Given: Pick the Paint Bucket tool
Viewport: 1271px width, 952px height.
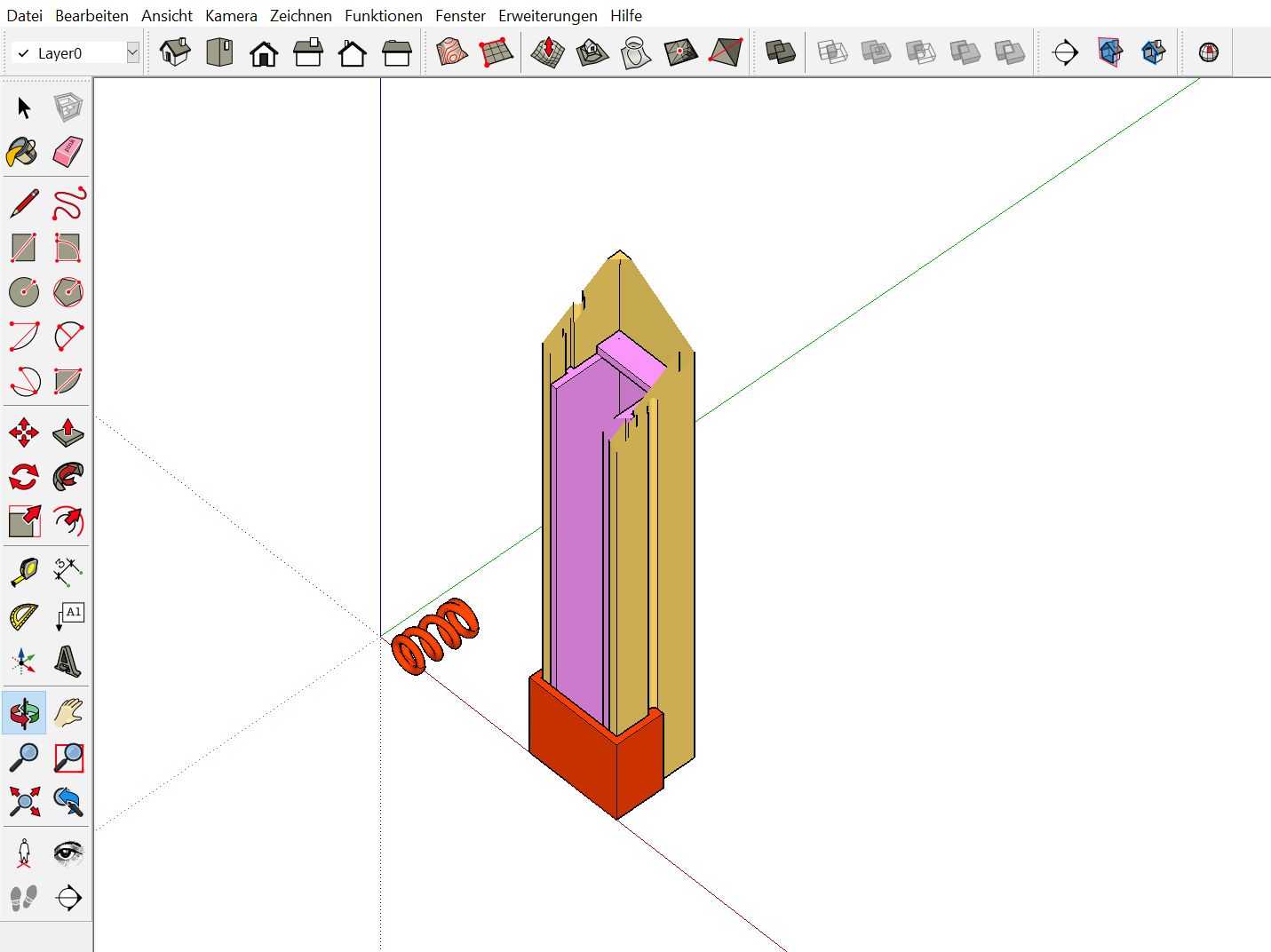Looking at the screenshot, I should [22, 153].
